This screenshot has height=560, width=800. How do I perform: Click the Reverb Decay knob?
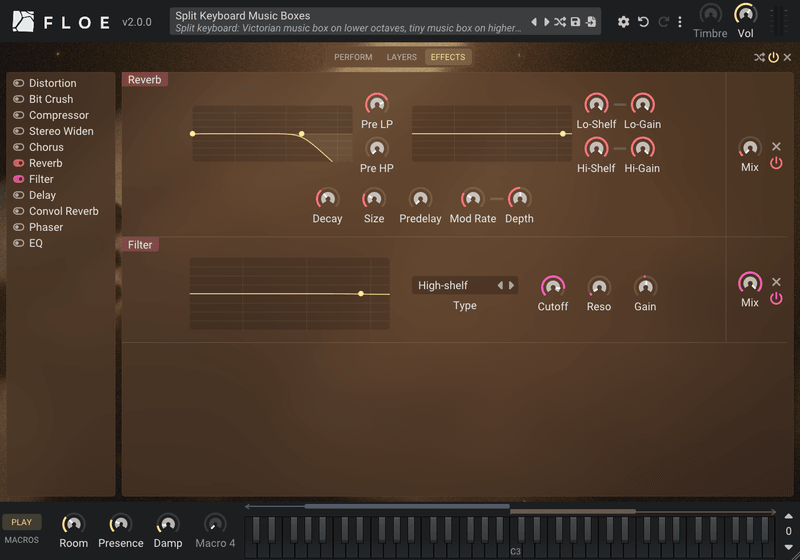(x=328, y=198)
